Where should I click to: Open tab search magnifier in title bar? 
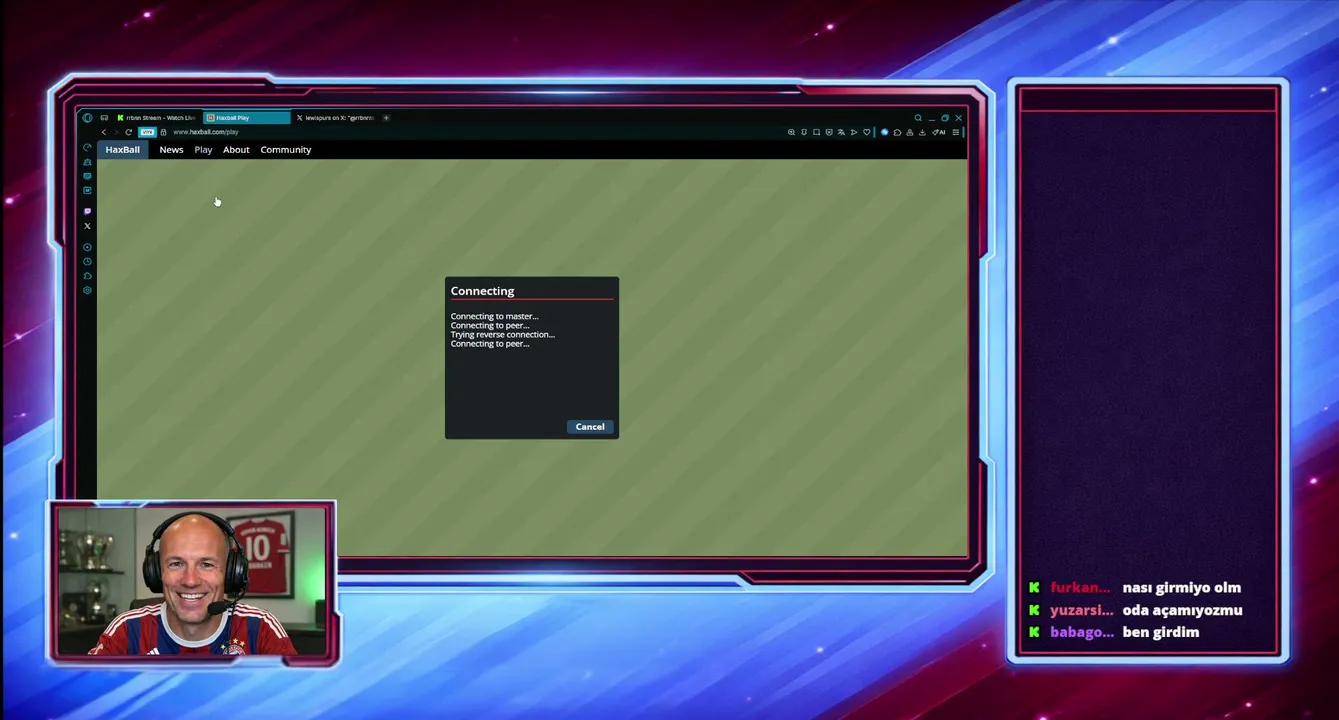click(x=918, y=118)
